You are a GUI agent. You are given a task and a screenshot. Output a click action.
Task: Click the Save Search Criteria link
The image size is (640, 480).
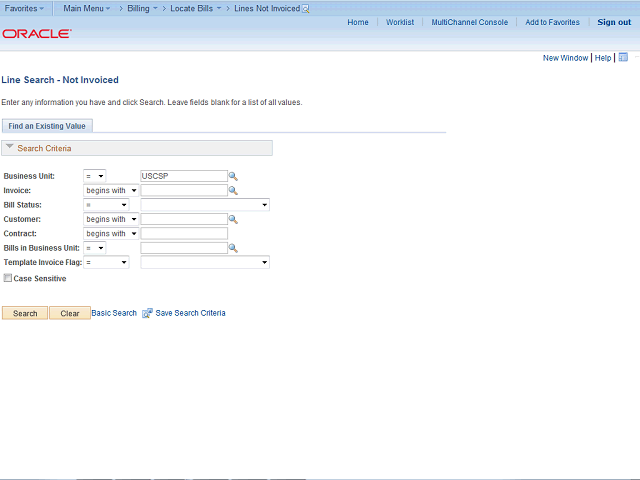pos(190,313)
